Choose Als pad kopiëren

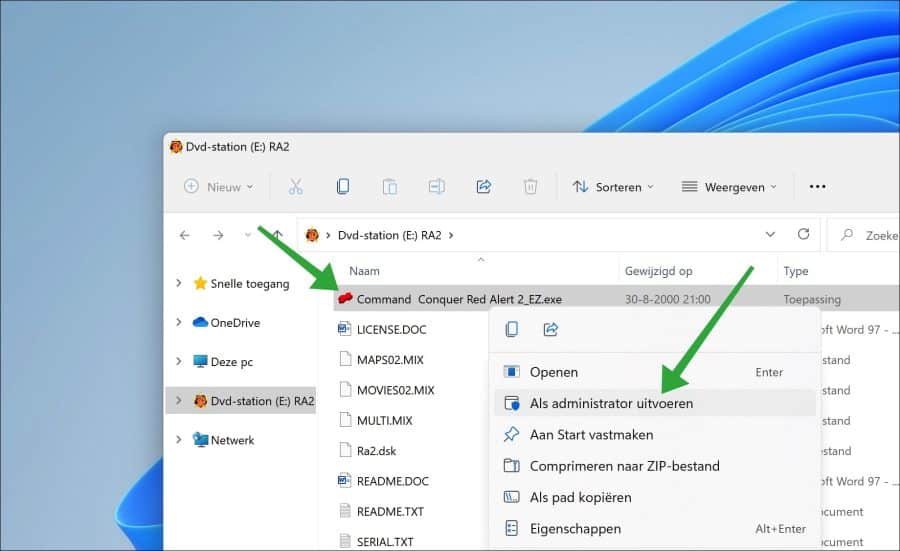pos(654,497)
